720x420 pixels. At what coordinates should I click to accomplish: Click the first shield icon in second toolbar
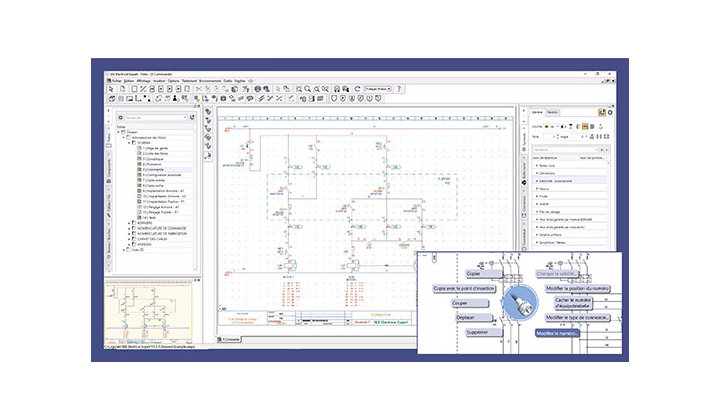[334, 98]
